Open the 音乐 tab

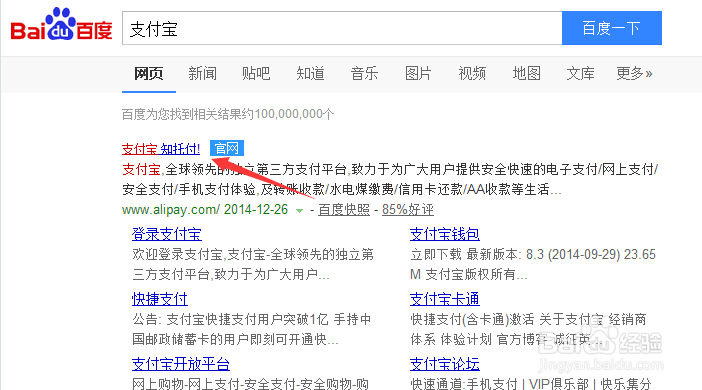tap(364, 73)
